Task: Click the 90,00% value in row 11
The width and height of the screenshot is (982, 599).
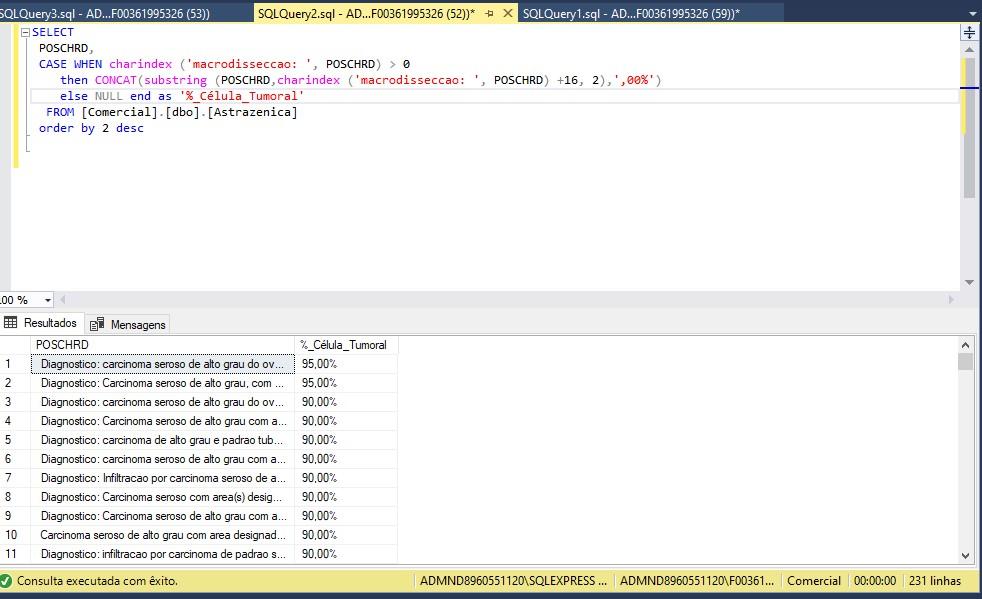Action: [346, 554]
